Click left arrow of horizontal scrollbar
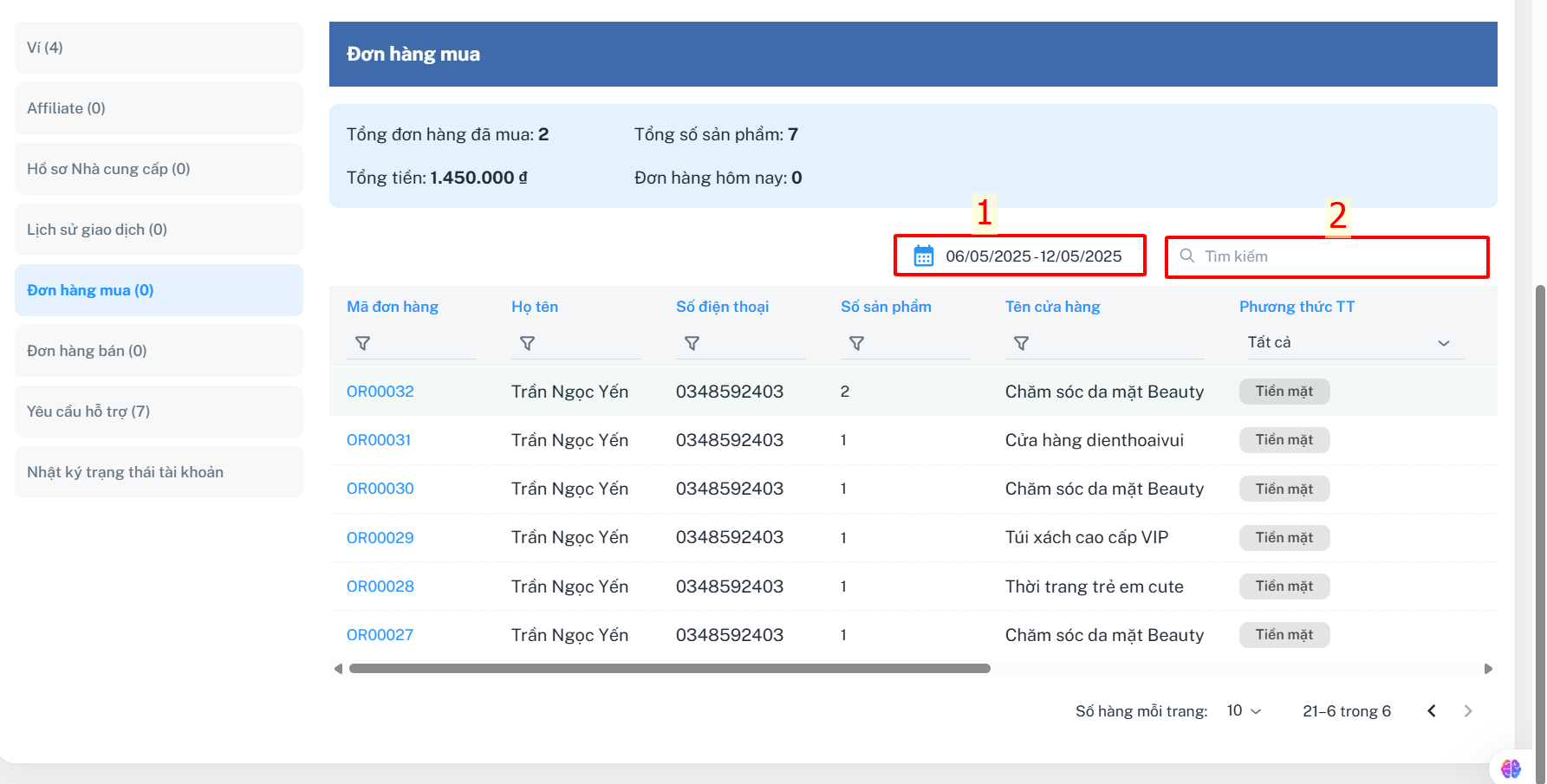 [x=338, y=669]
